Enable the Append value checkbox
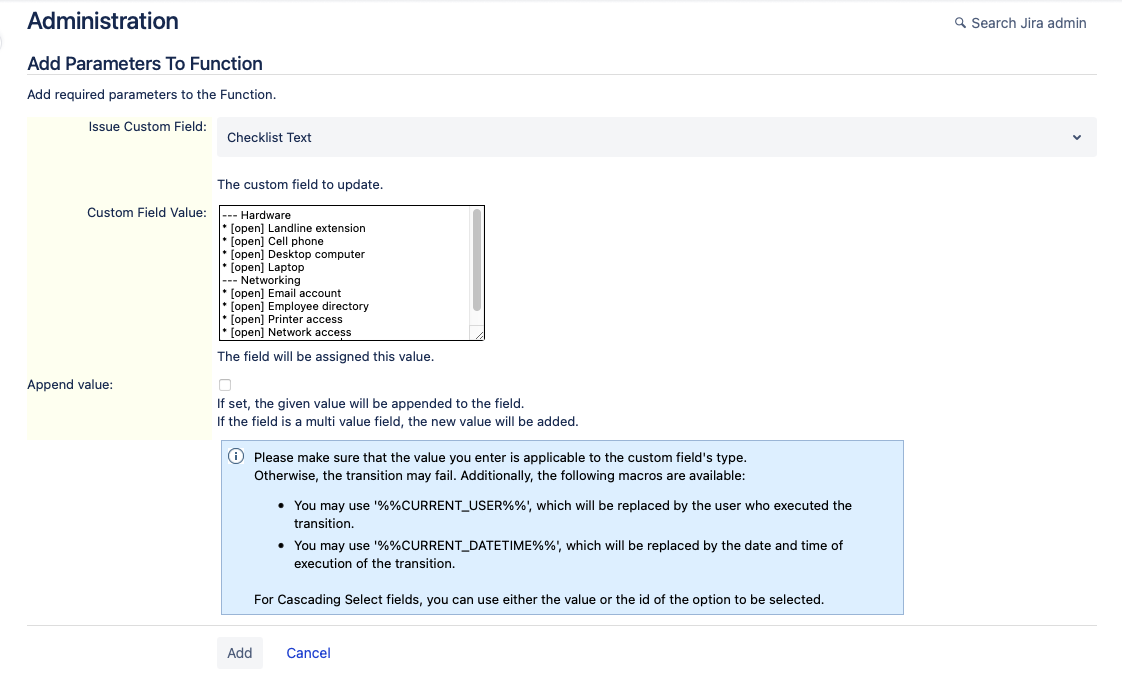Image resolution: width=1122 pixels, height=680 pixels. 225,385
